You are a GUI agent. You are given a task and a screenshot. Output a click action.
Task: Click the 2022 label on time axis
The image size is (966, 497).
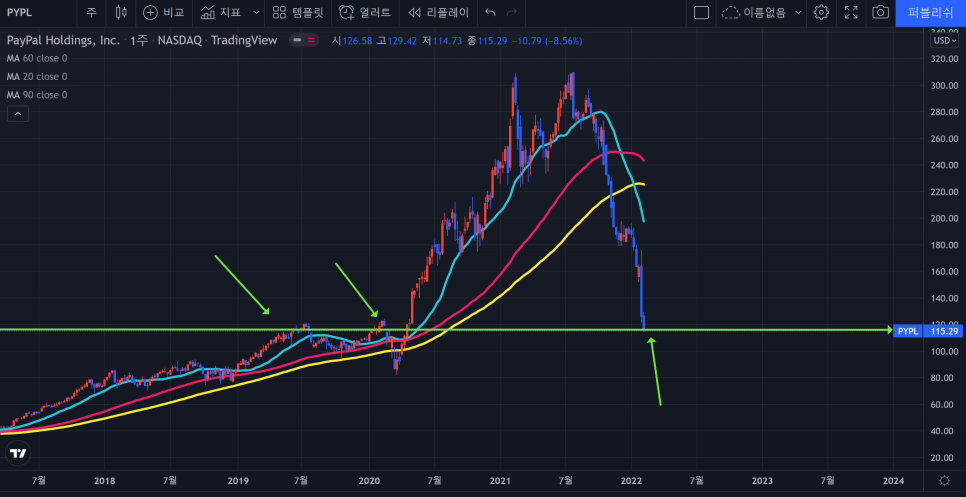[631, 480]
